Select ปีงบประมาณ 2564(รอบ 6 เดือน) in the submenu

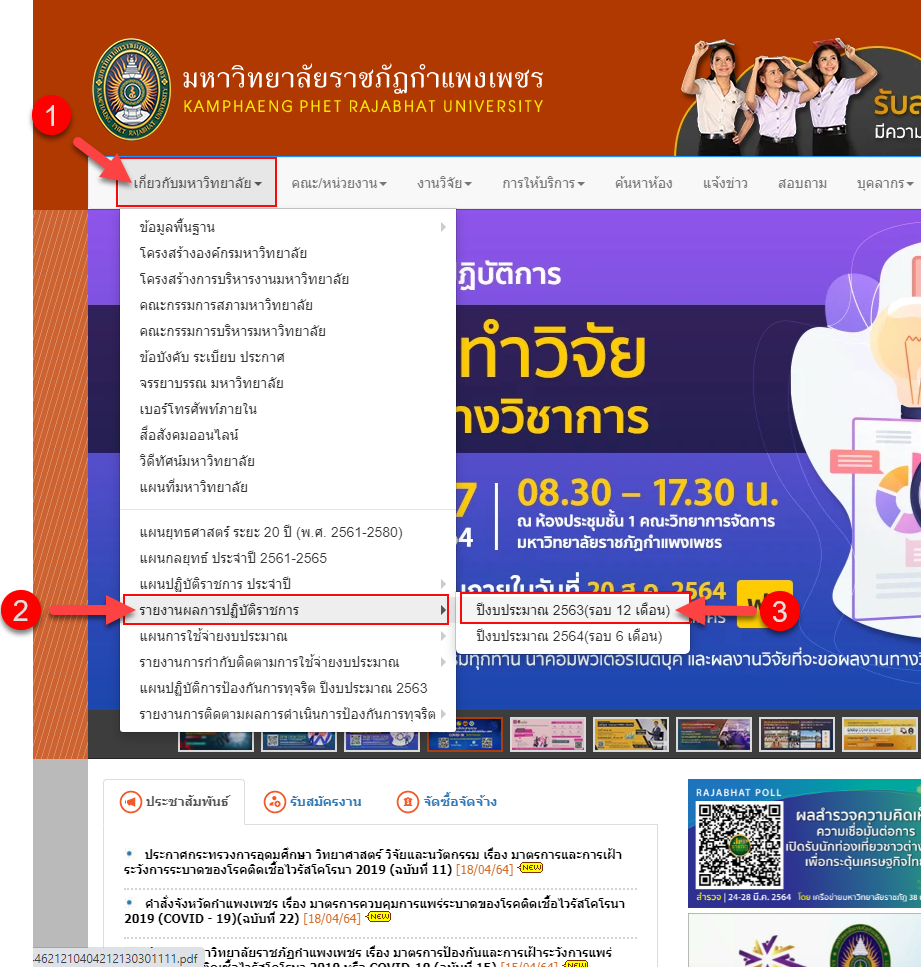coord(573,636)
